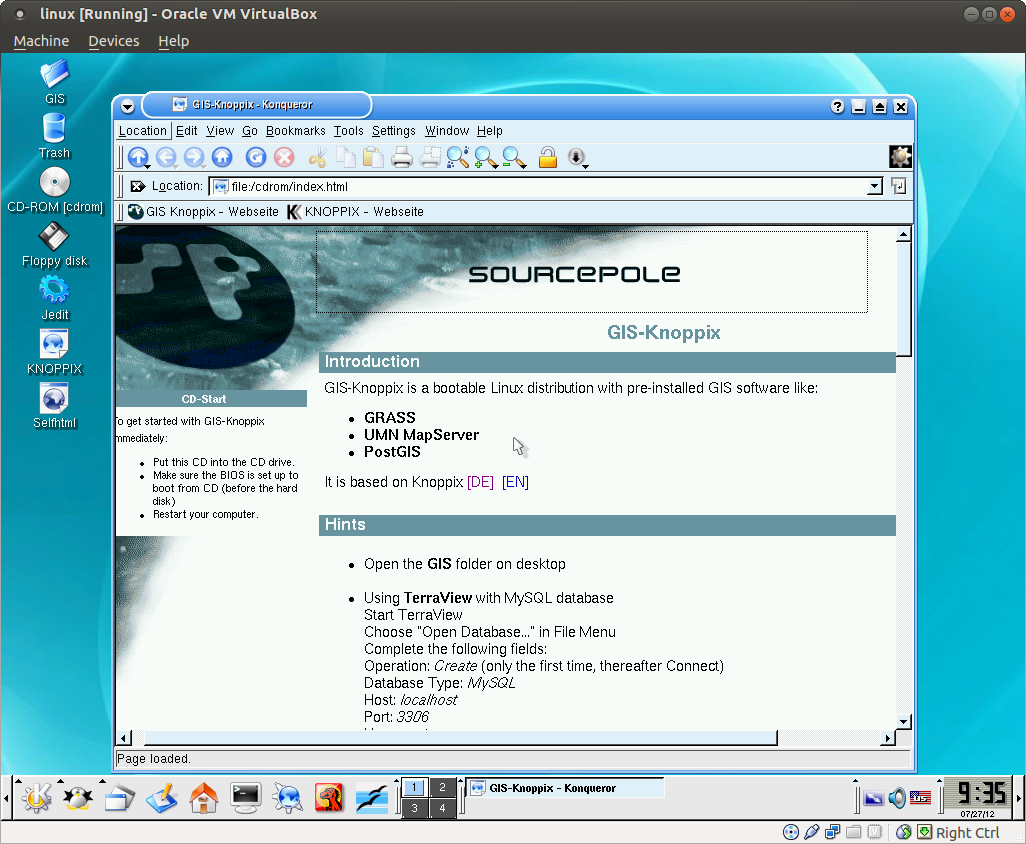This screenshot has width=1026, height=844.
Task: Click the Up navigation arrow in Konqueror
Action: pos(138,157)
